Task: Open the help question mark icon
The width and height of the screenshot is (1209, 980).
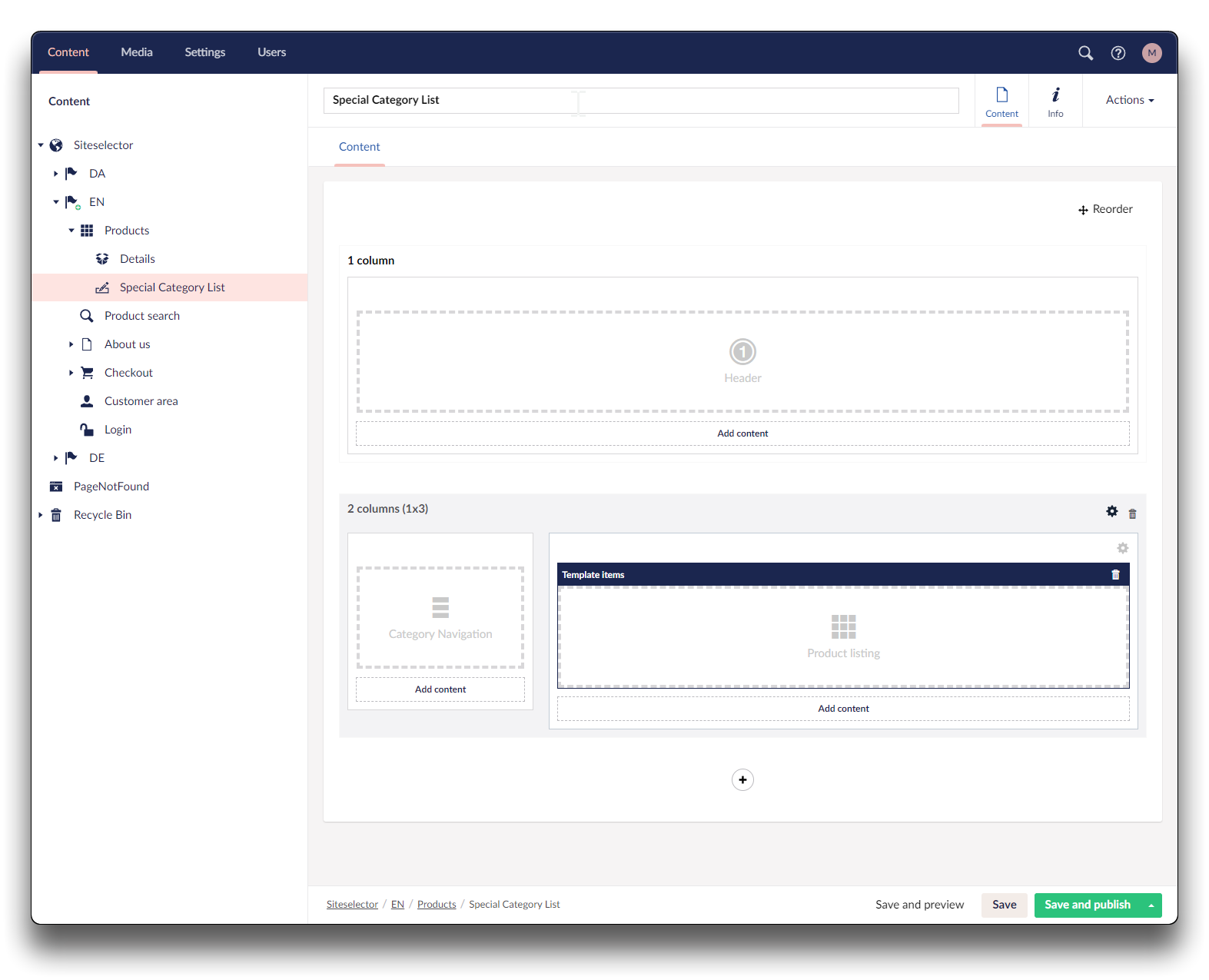Action: pos(1118,53)
